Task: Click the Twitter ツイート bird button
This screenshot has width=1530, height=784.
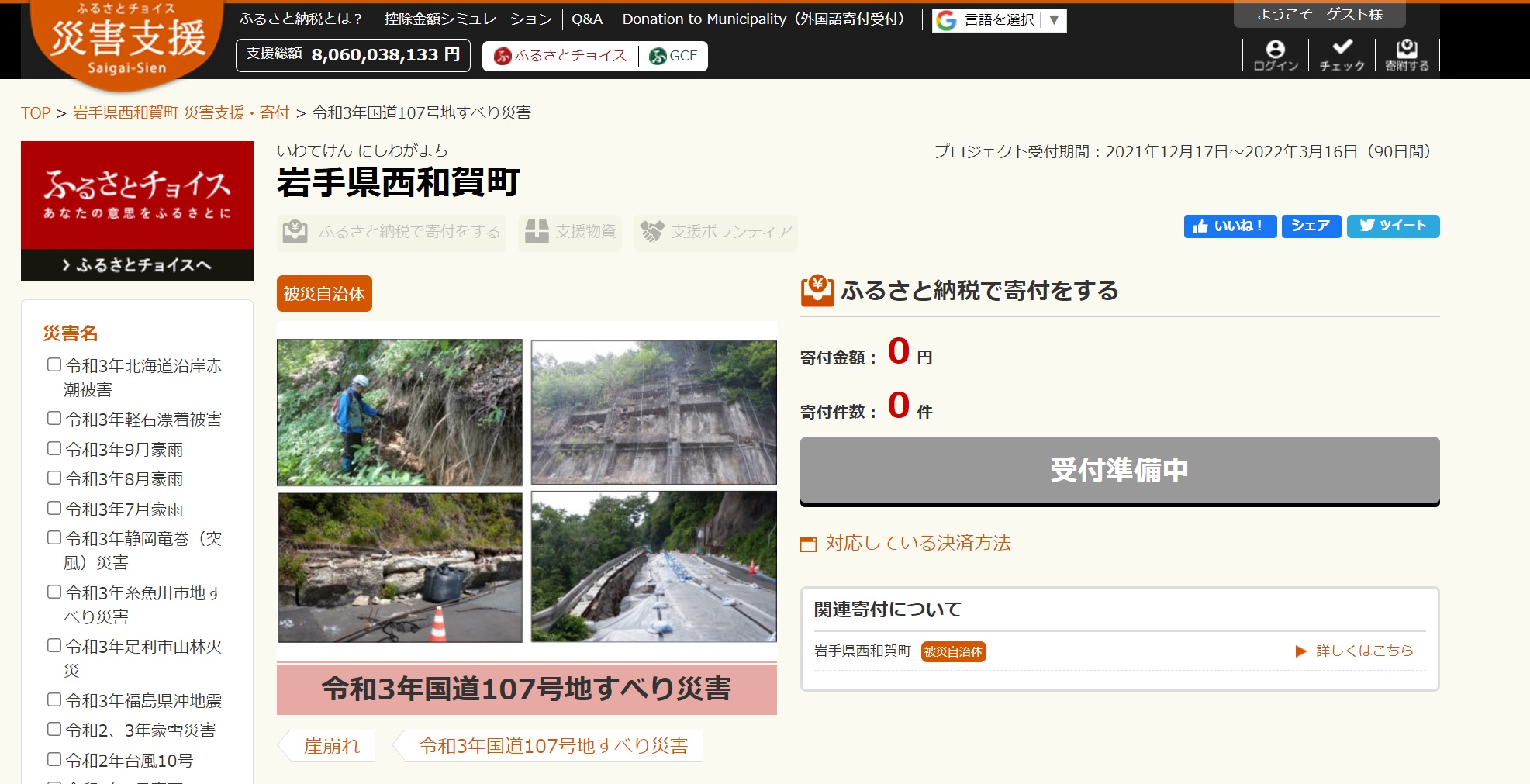Action: pos(1393,226)
